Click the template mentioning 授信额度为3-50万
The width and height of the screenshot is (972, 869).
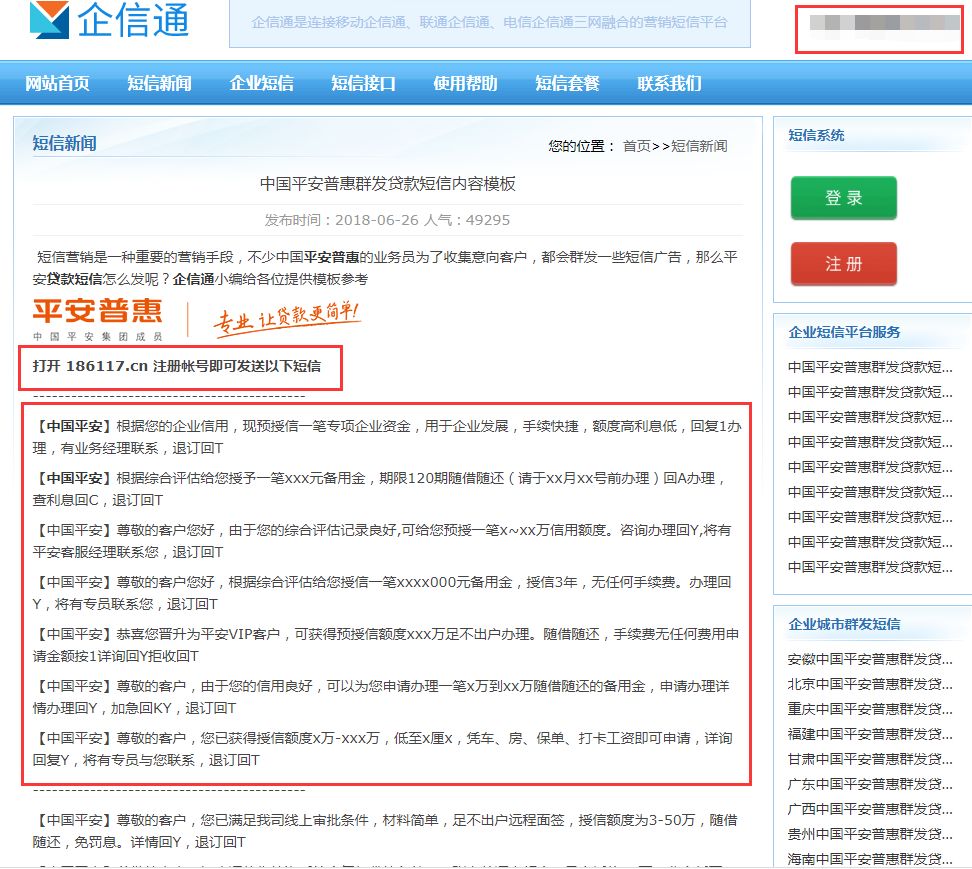click(x=385, y=831)
